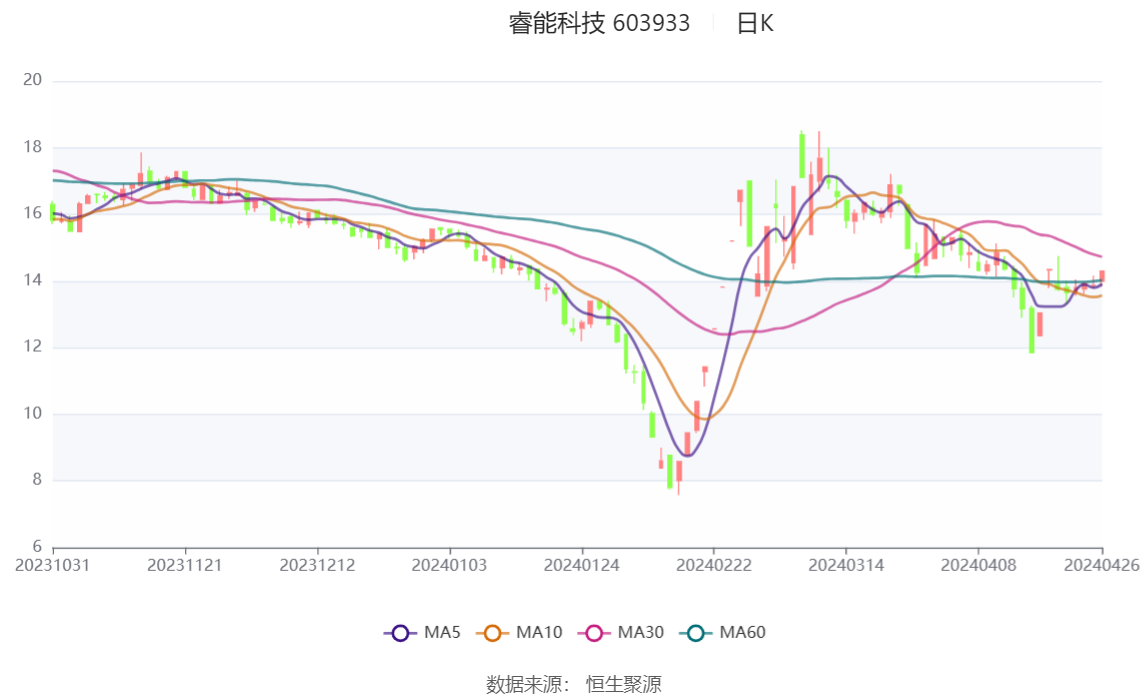
Task: Click the 日K label in the title
Action: point(755,23)
